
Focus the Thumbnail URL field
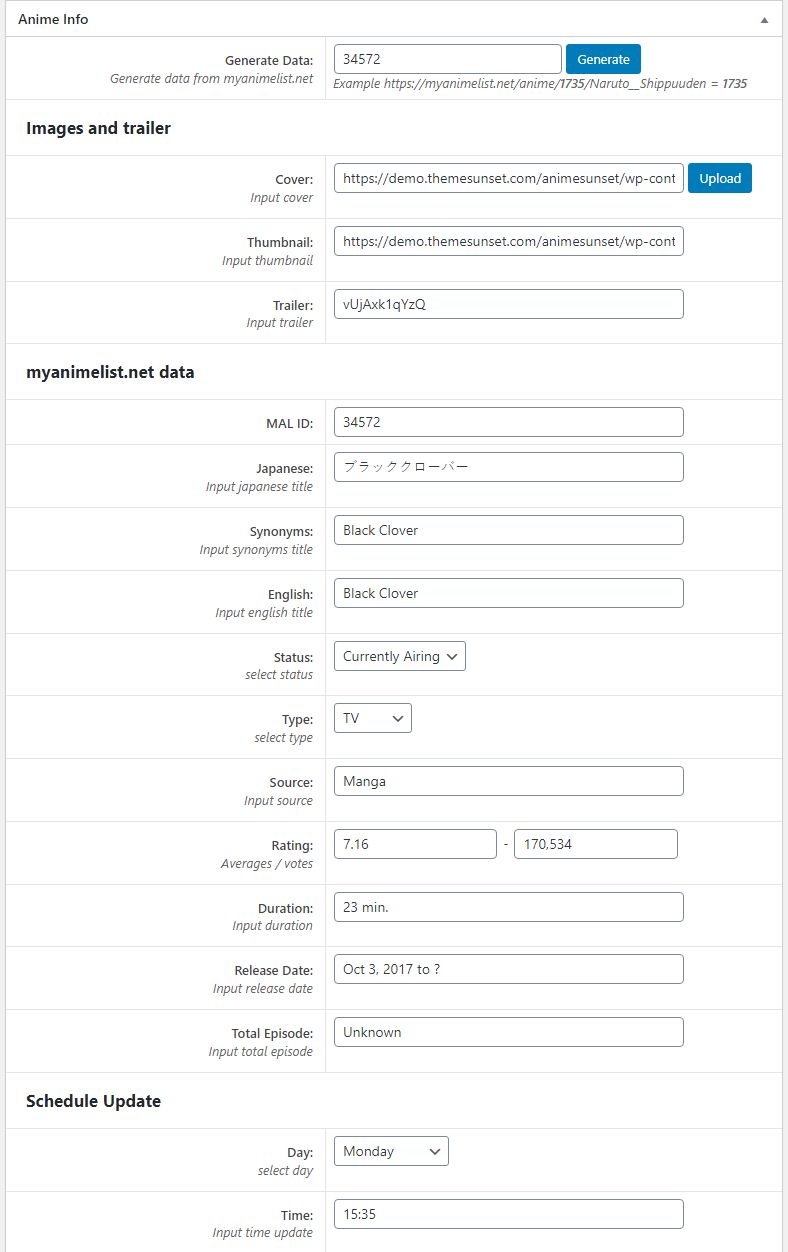[x=508, y=241]
